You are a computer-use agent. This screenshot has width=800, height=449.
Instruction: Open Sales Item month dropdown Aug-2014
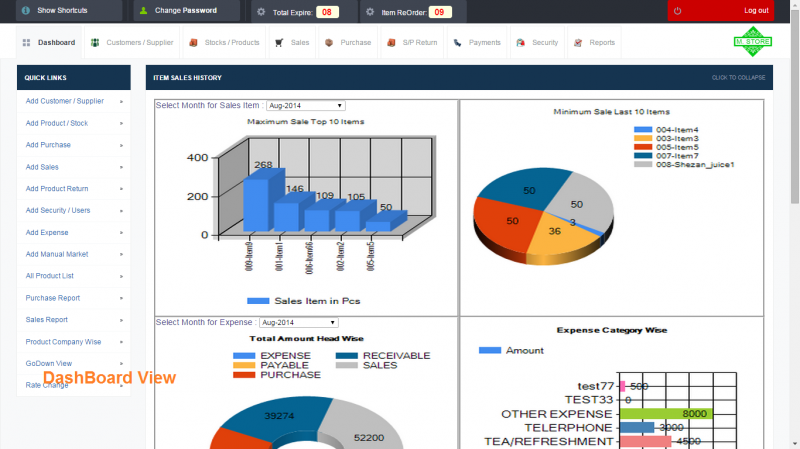click(x=306, y=106)
